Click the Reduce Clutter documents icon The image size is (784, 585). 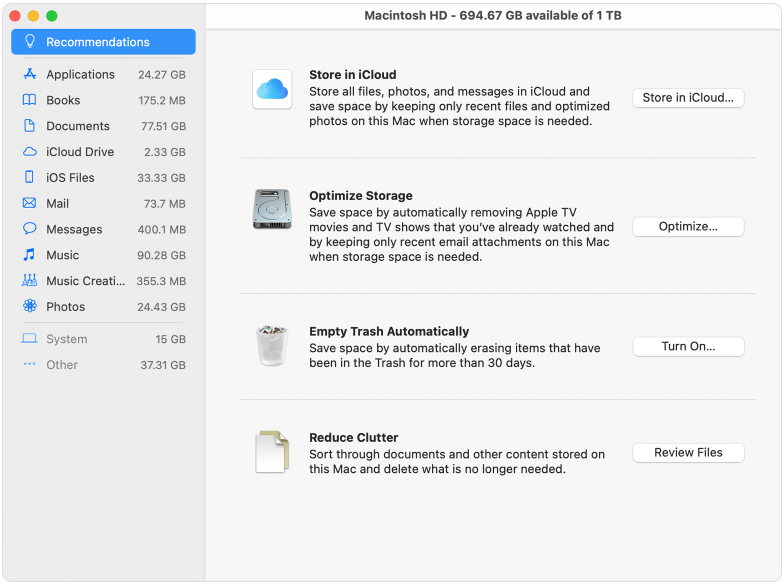click(272, 452)
